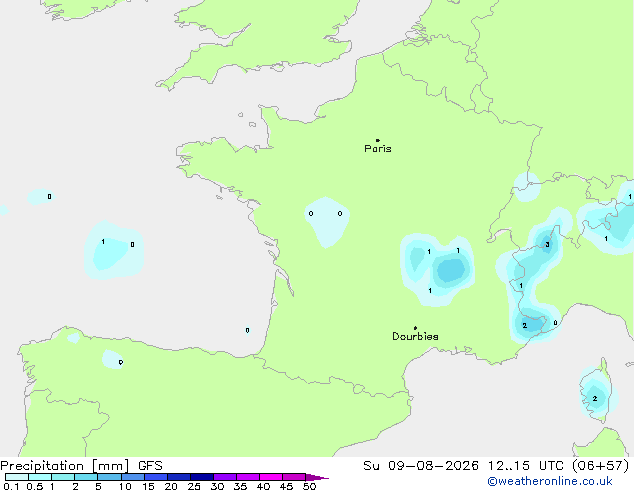Click the Dourbies city label
This screenshot has width=634, height=490.
coord(415,336)
